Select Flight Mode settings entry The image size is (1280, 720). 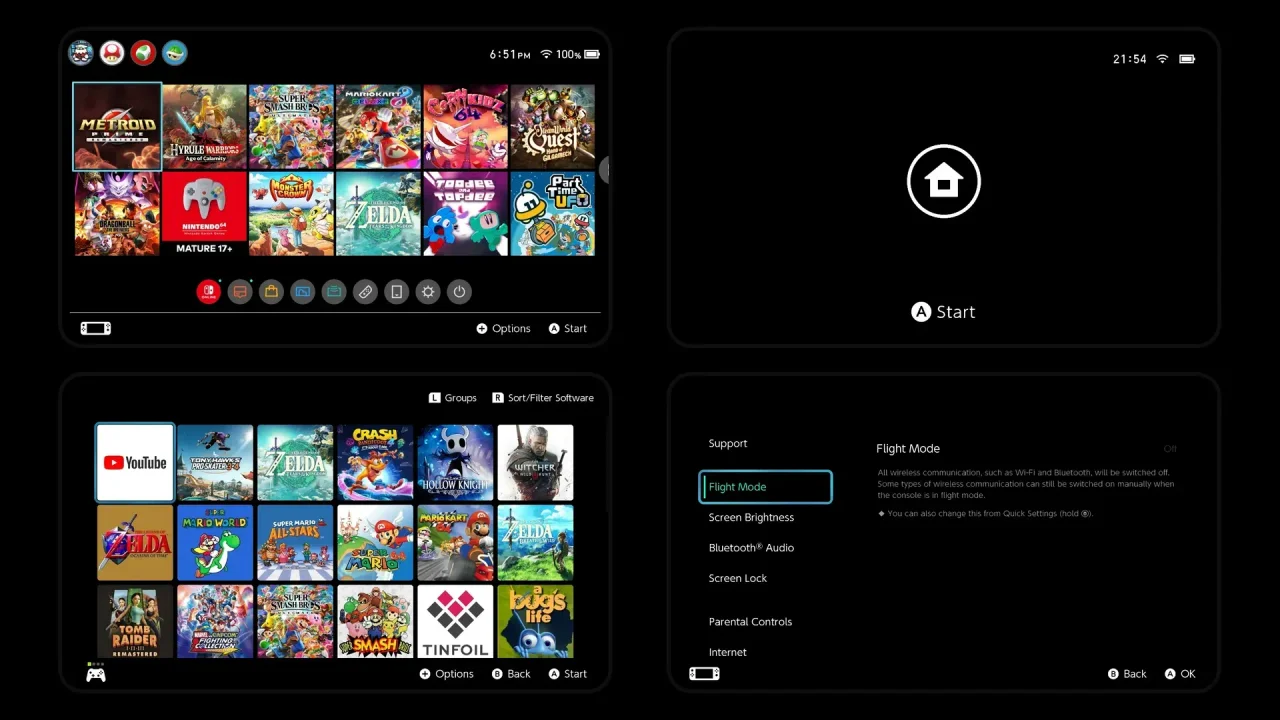(765, 487)
